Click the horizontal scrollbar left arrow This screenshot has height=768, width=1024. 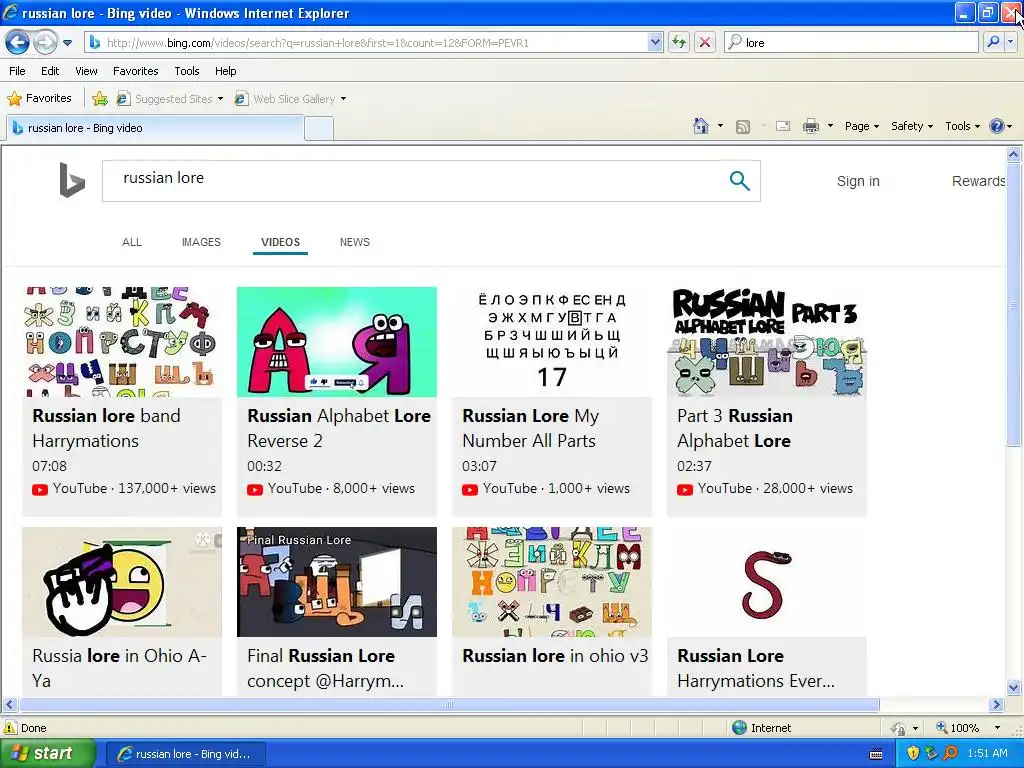pyautogui.click(x=9, y=705)
